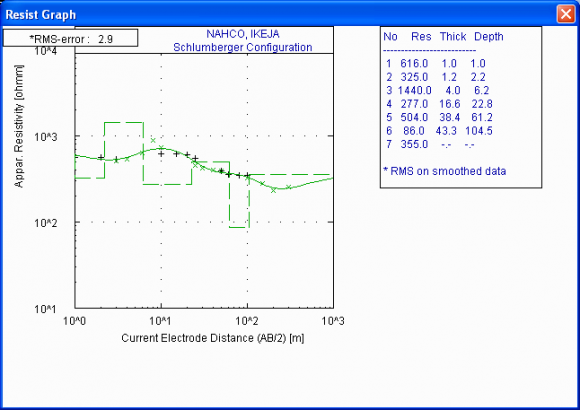Click the 10^0 label on the distance axis
Screen dimensions: 580x410
(74, 320)
